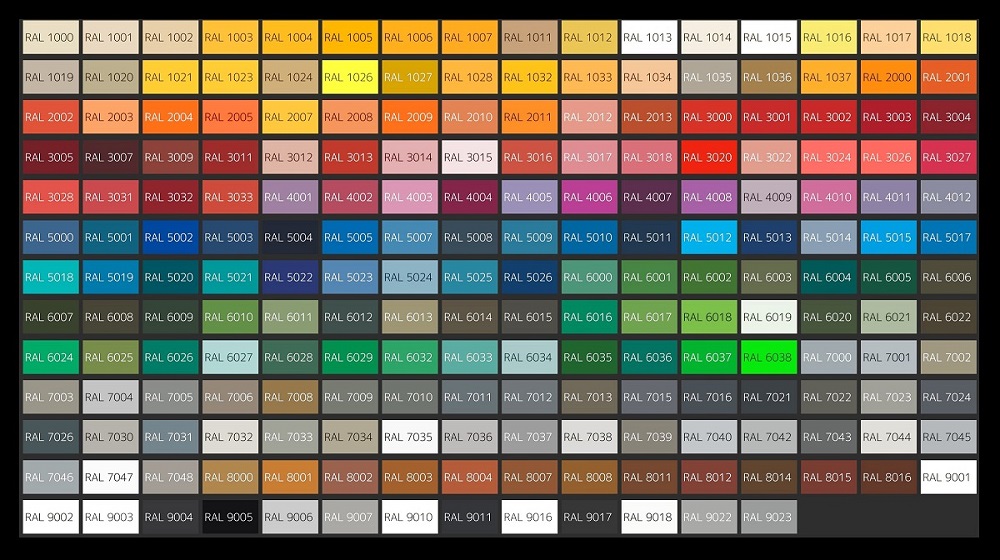Viewport: 1000px width, 560px height.
Task: Choose the RAL 3012 beige red swatch
Action: click(x=290, y=157)
